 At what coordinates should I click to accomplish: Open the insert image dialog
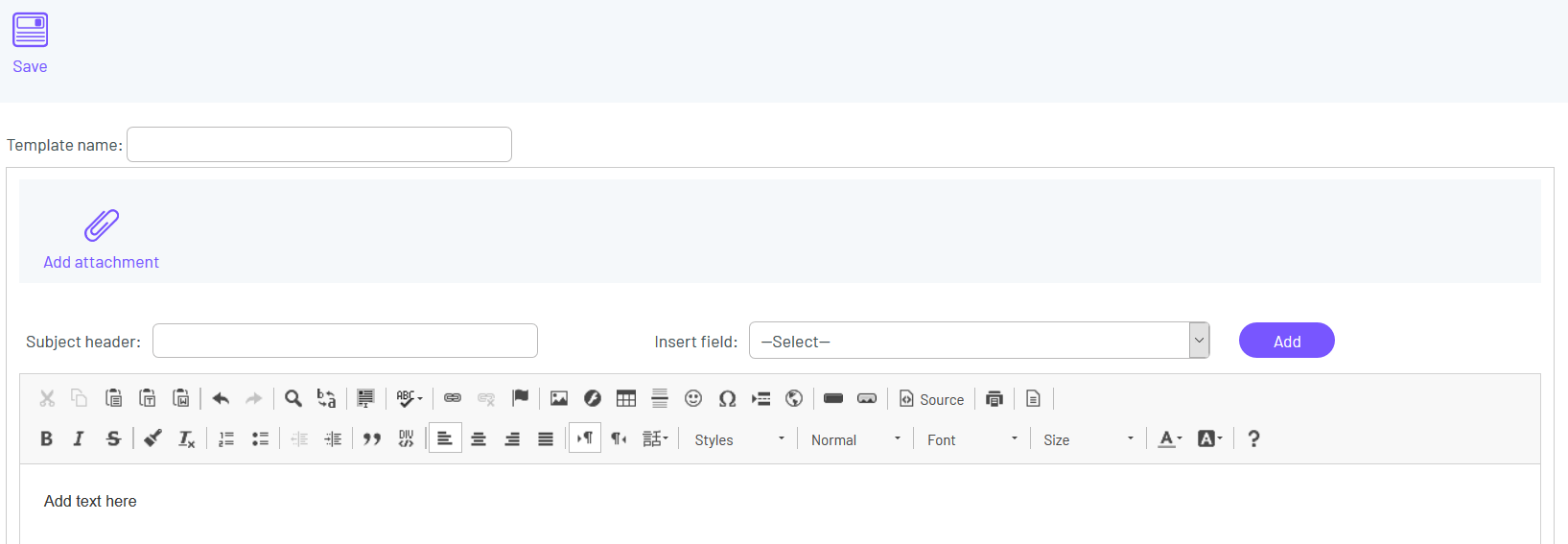(559, 398)
